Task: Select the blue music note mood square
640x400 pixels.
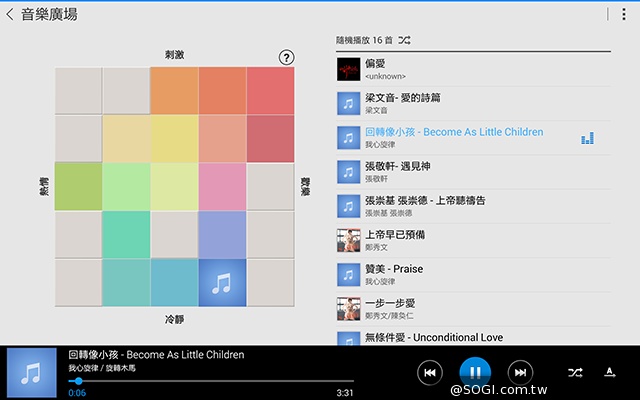Action: click(x=222, y=282)
